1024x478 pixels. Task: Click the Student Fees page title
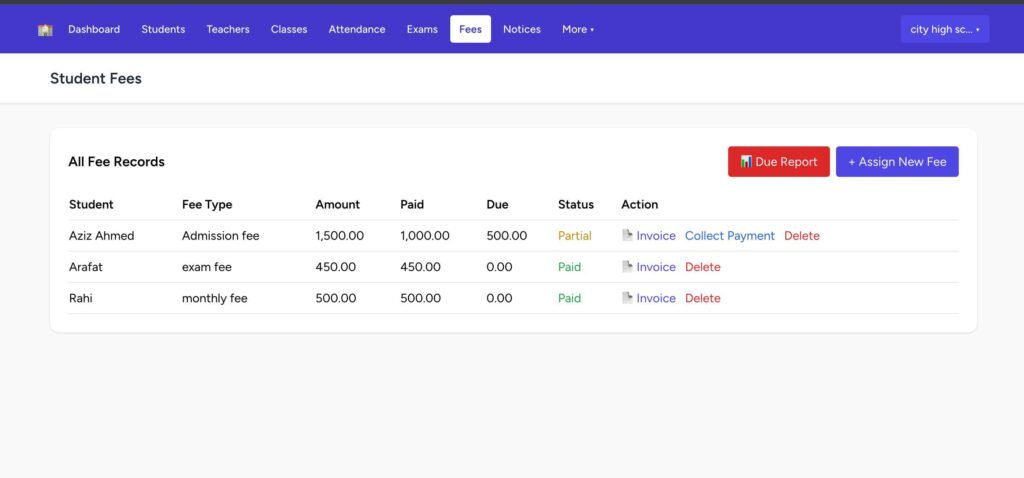tap(96, 78)
